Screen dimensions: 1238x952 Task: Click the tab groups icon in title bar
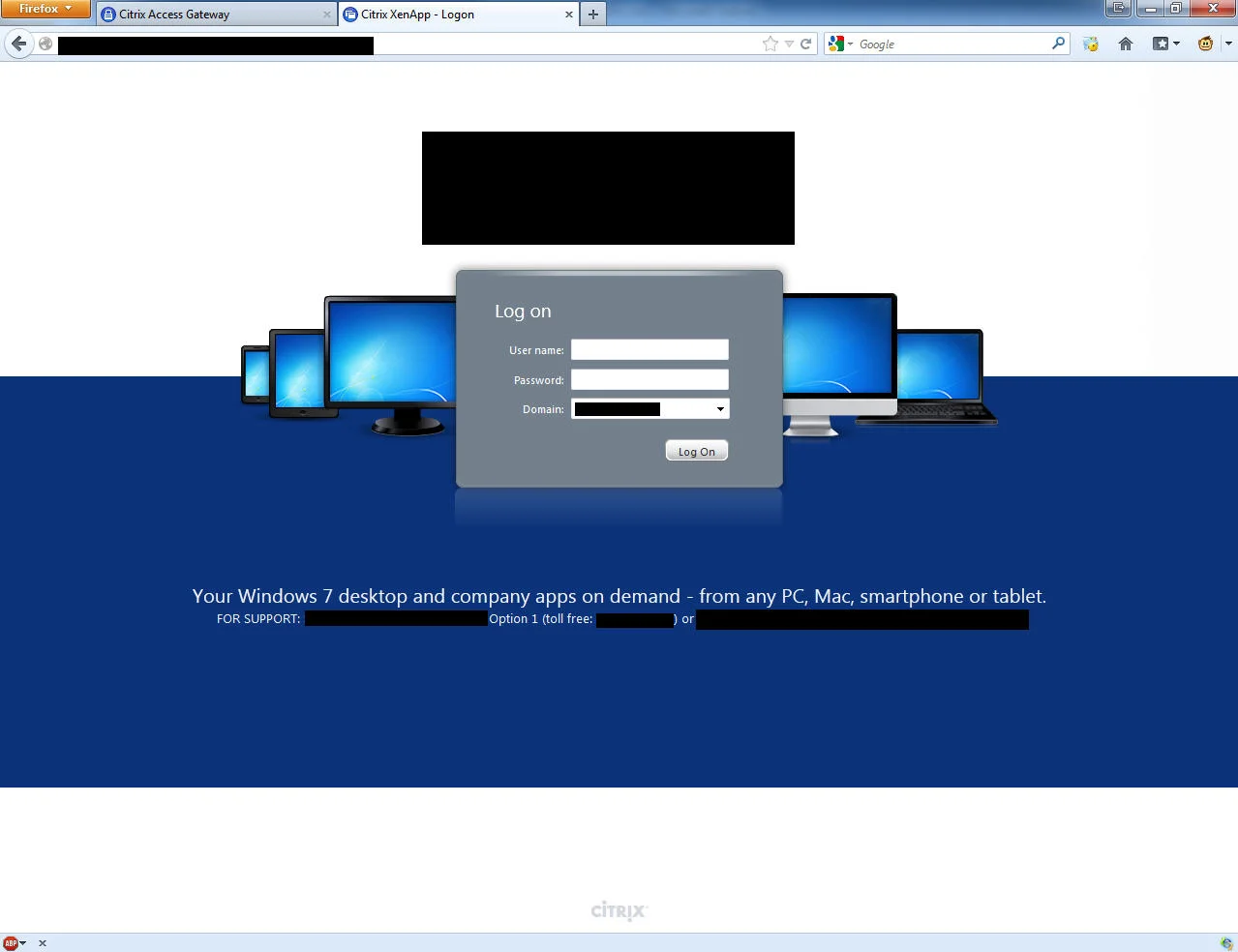1118,8
